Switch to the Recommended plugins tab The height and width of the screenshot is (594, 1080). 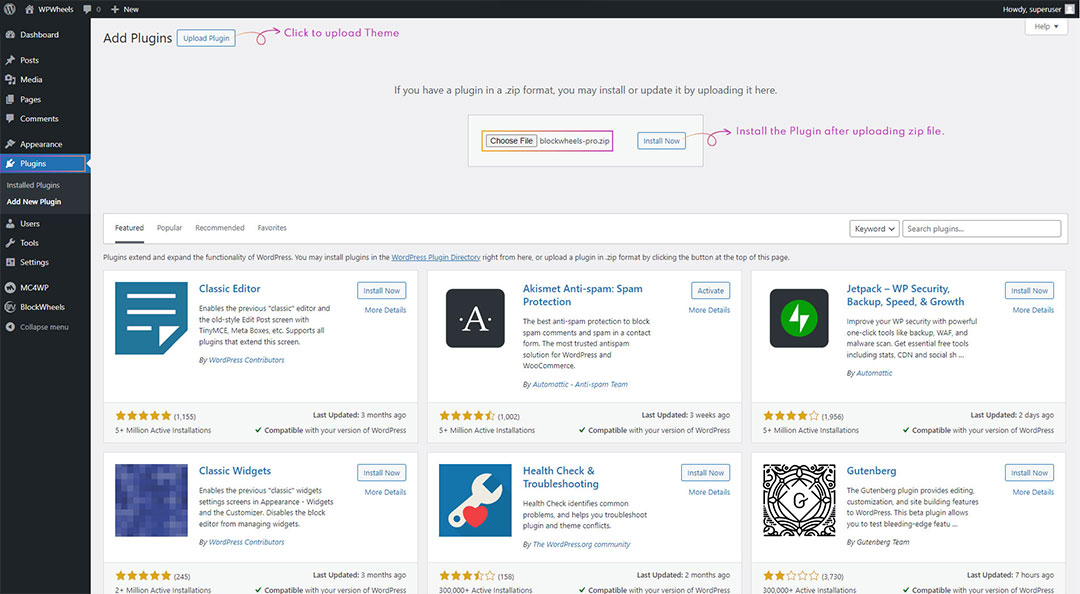220,228
